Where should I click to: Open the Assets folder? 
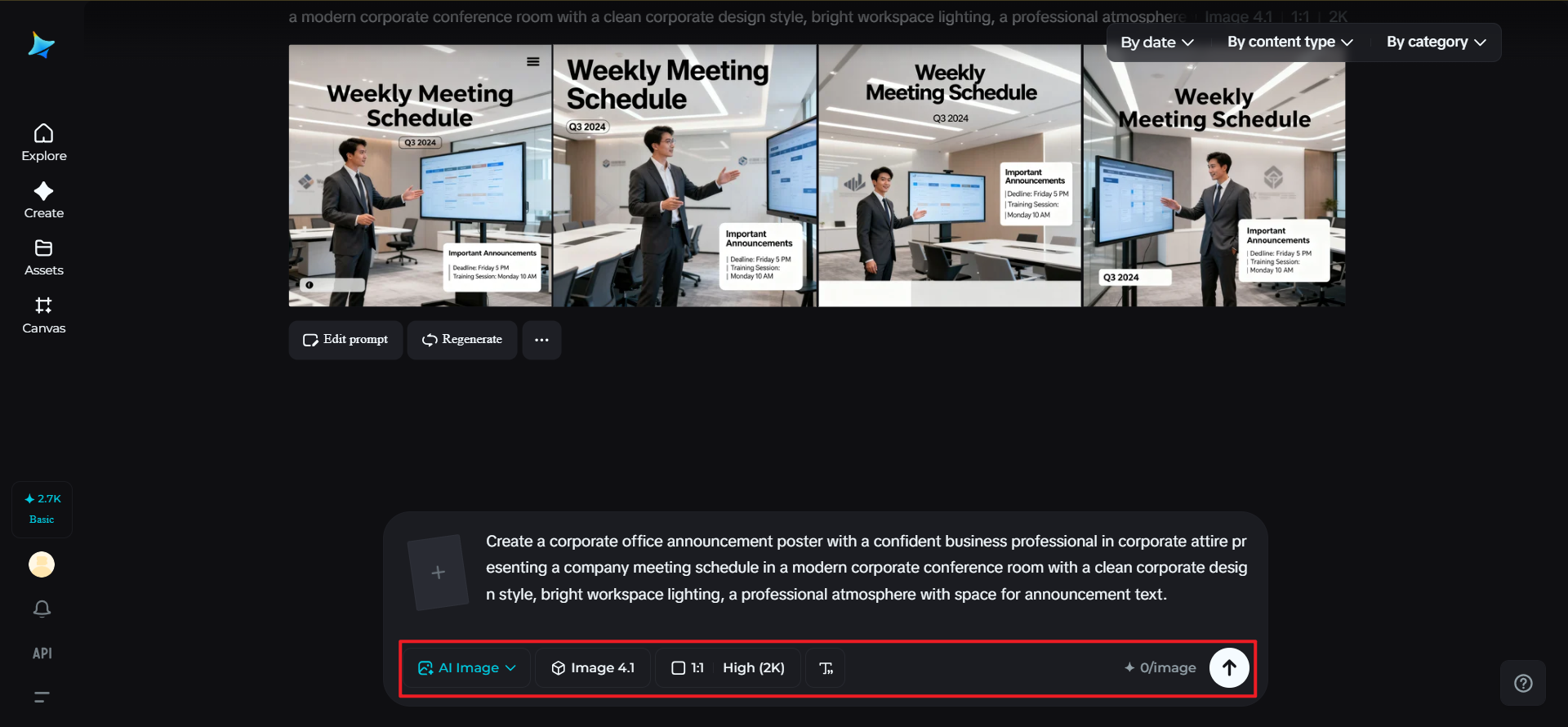tap(43, 258)
